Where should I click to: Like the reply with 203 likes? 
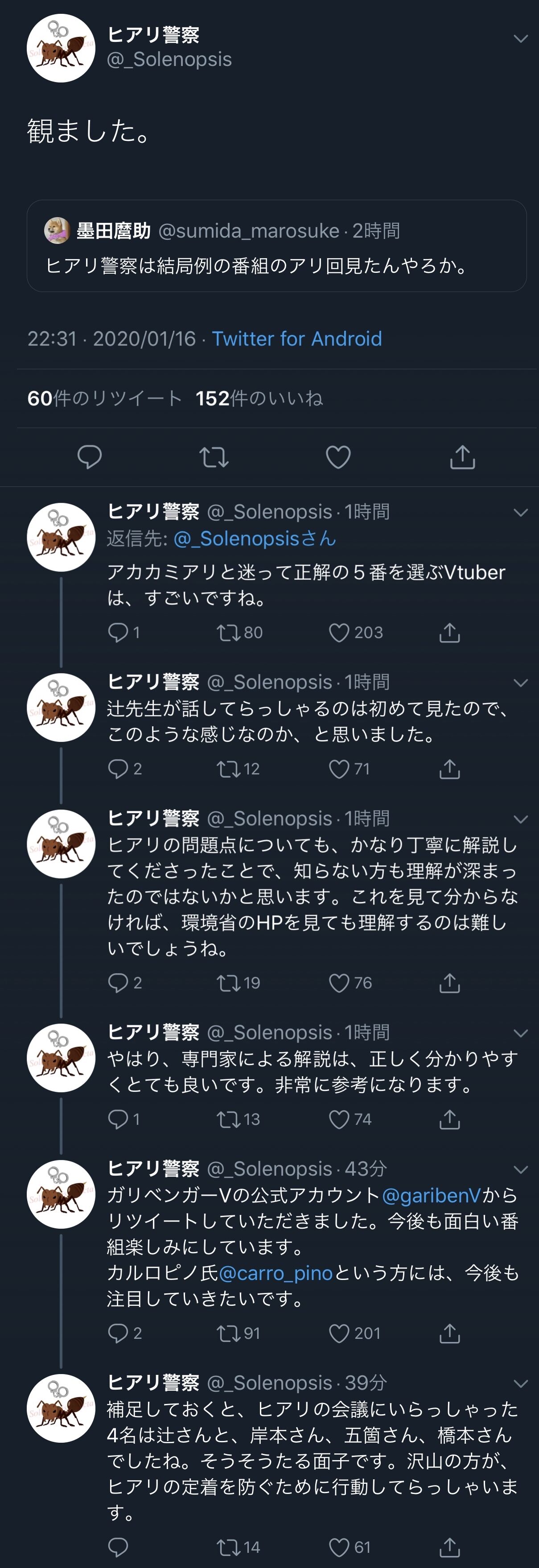click(339, 633)
